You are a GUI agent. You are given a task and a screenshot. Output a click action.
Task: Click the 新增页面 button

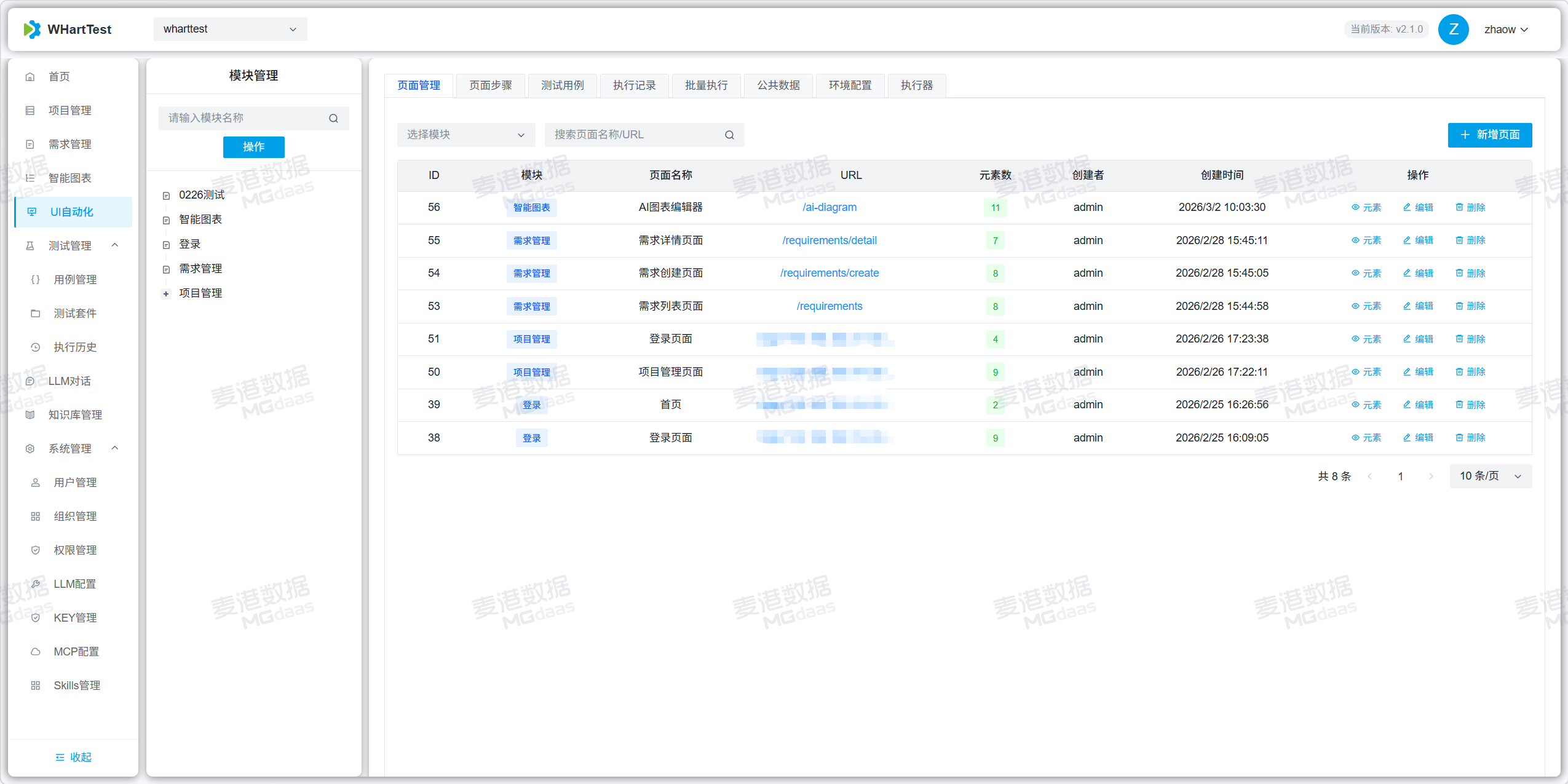pos(1489,135)
